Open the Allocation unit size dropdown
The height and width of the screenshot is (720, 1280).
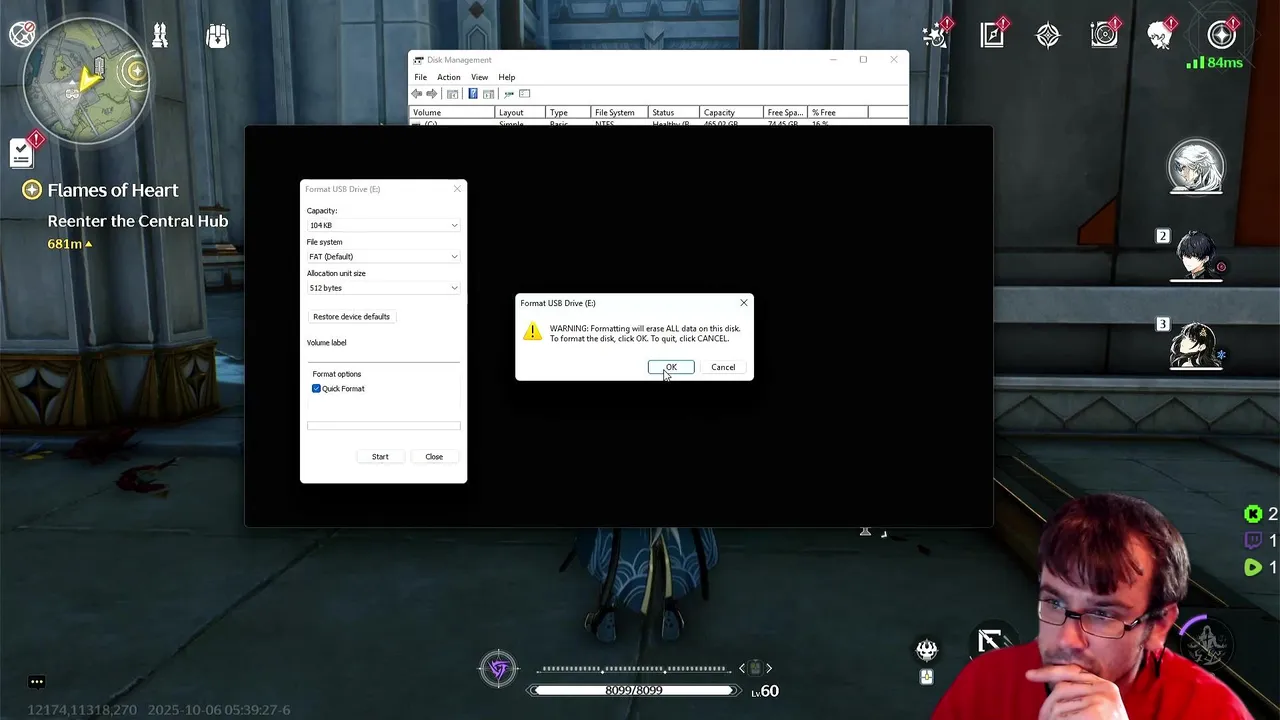pos(383,288)
